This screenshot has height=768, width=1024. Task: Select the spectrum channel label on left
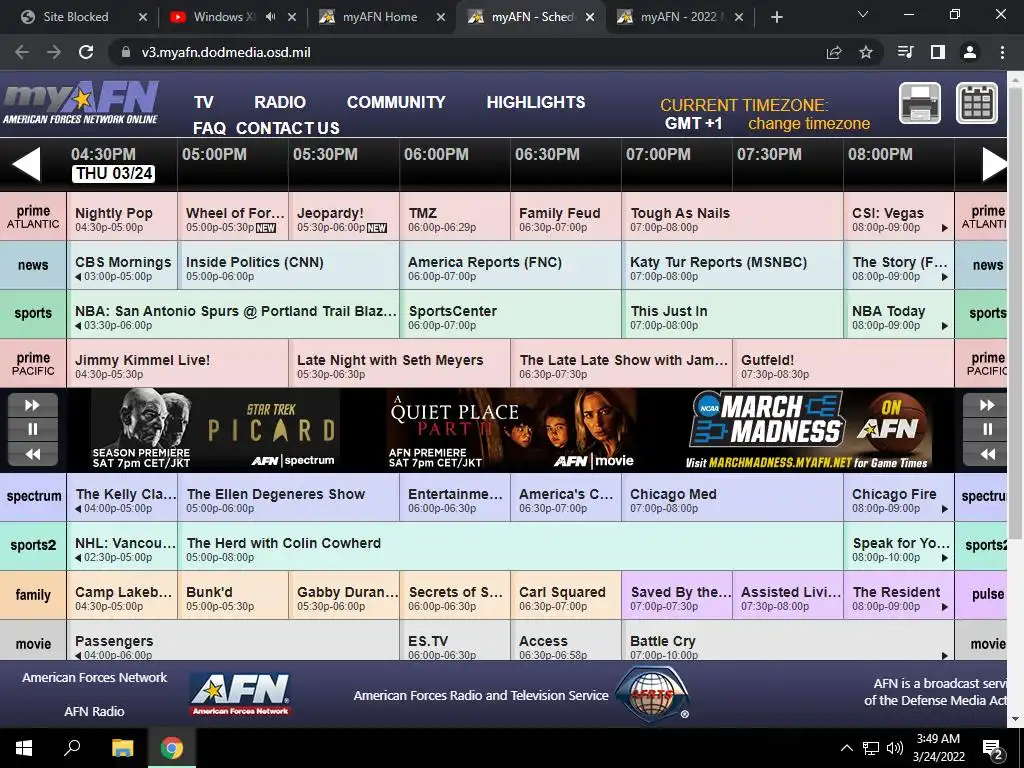33,496
